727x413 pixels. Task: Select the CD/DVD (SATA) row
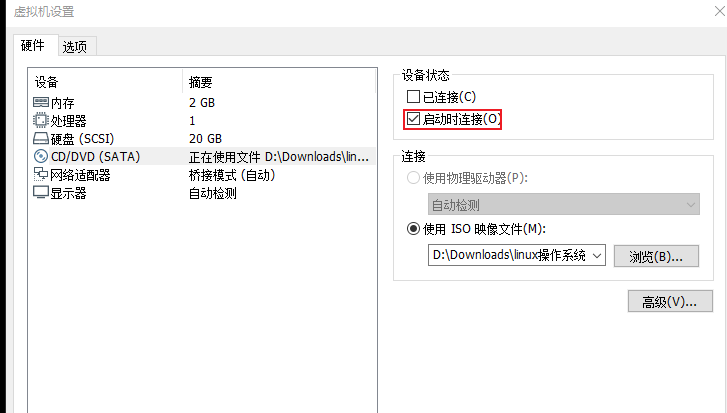click(x=202, y=157)
